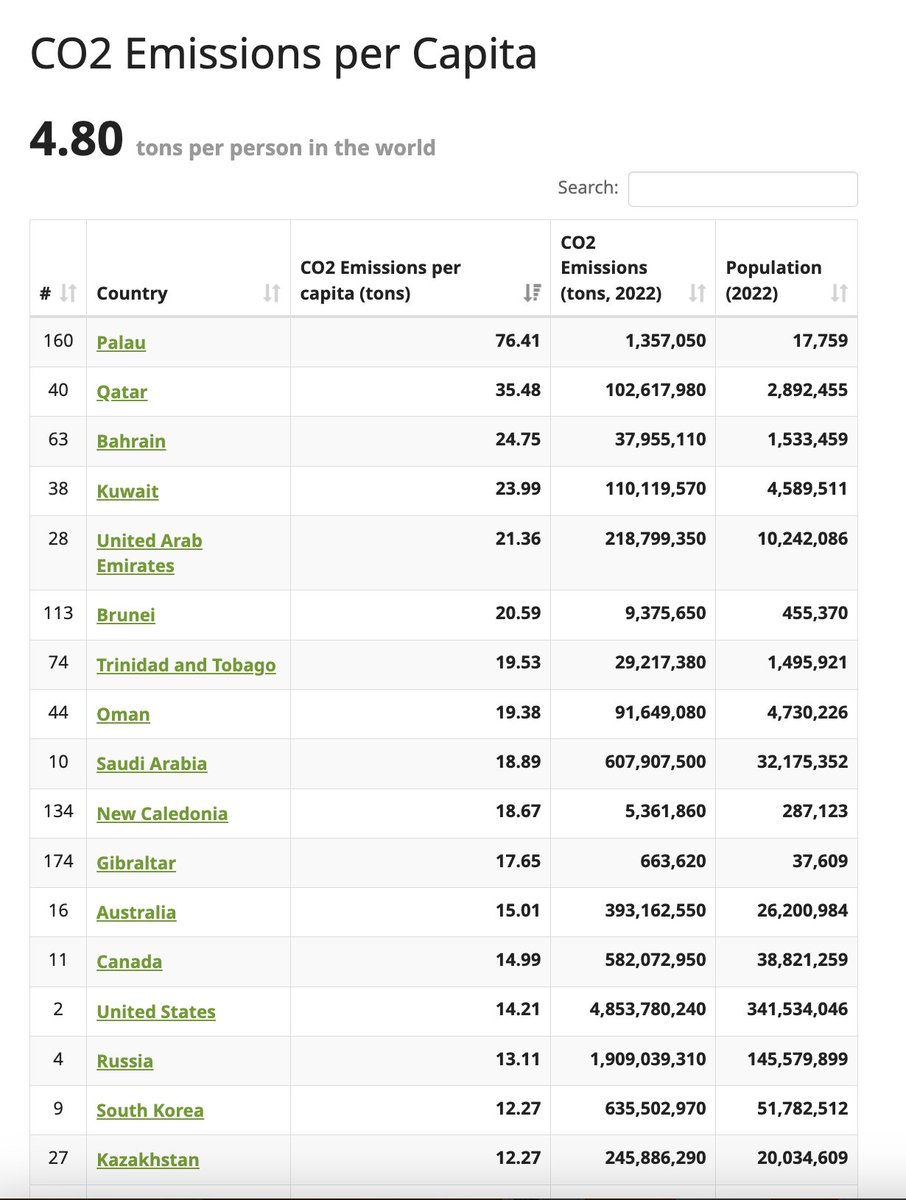Sort by Population 2022 arrows icon
This screenshot has width=906, height=1200.
[x=839, y=293]
